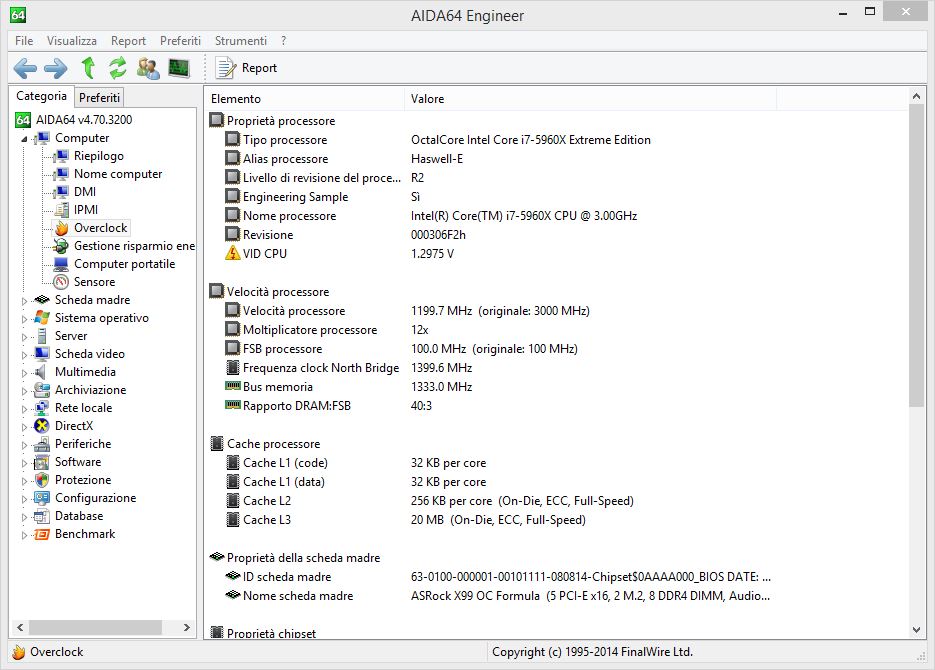Viewport: 935px width, 670px height.
Task: Select the Sensore tree item
Action: click(94, 282)
